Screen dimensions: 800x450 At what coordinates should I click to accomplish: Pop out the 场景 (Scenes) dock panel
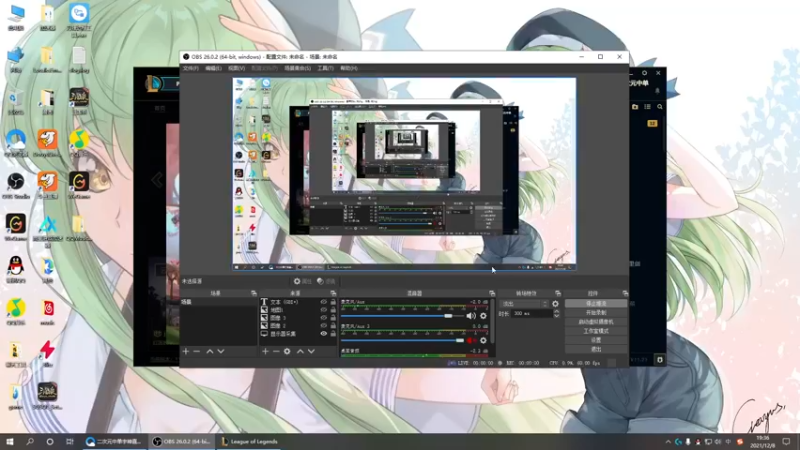(x=254, y=293)
